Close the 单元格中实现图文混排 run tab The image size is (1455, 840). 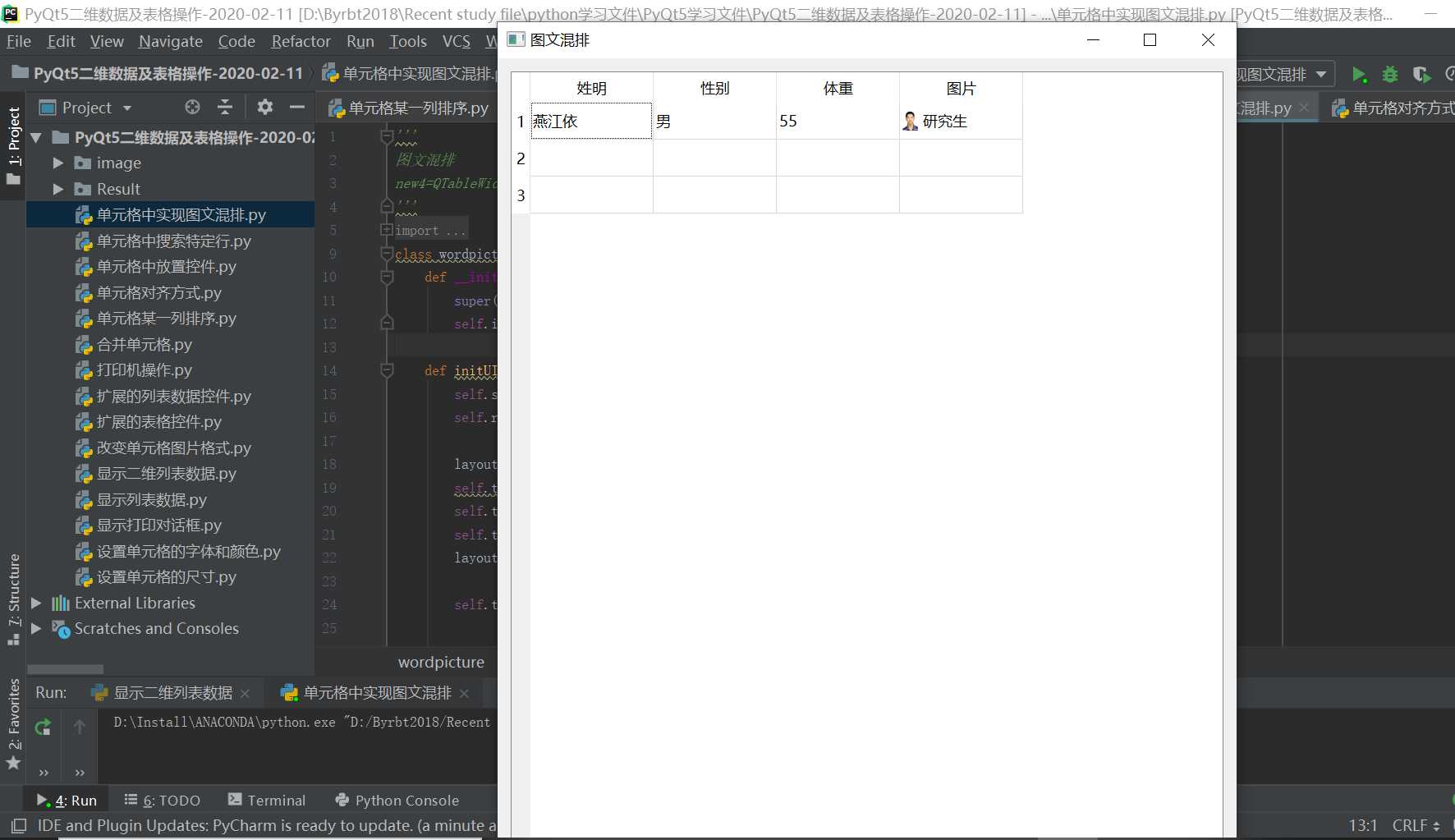point(465,693)
